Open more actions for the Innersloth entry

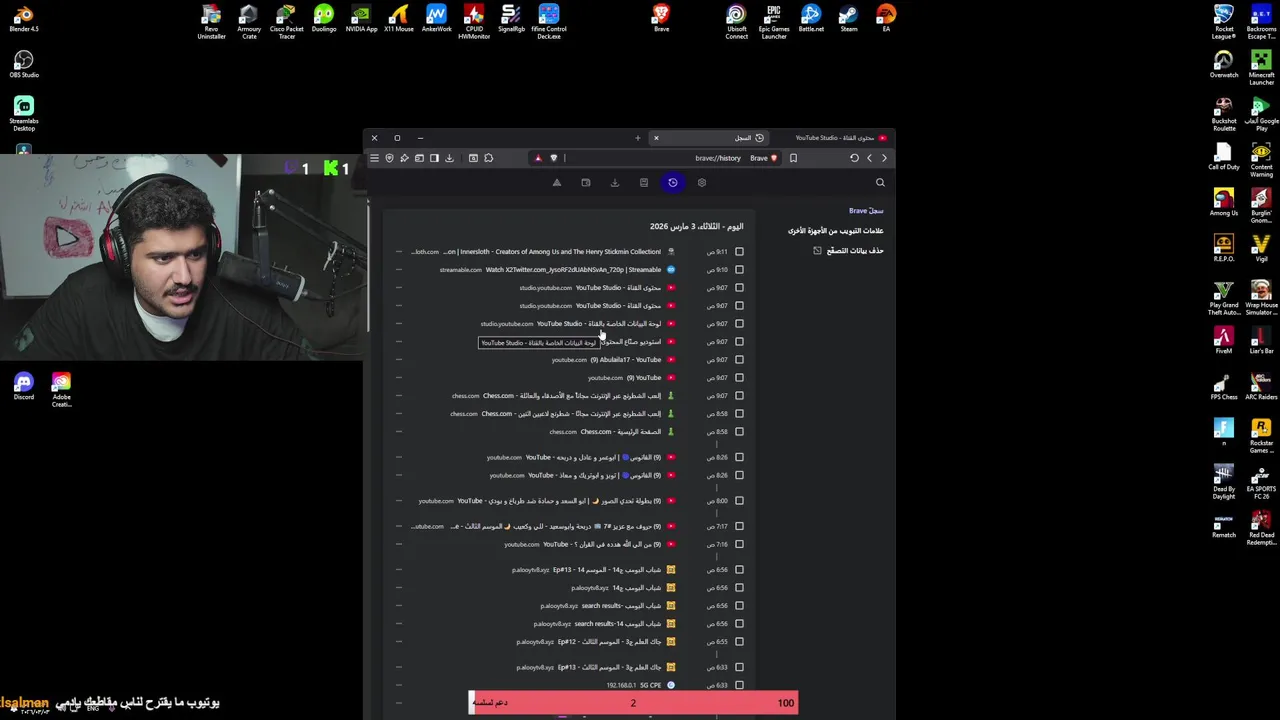click(x=398, y=252)
